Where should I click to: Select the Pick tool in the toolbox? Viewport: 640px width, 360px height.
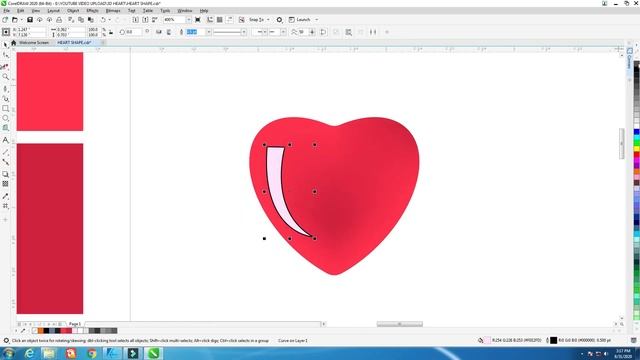[x=5, y=44]
